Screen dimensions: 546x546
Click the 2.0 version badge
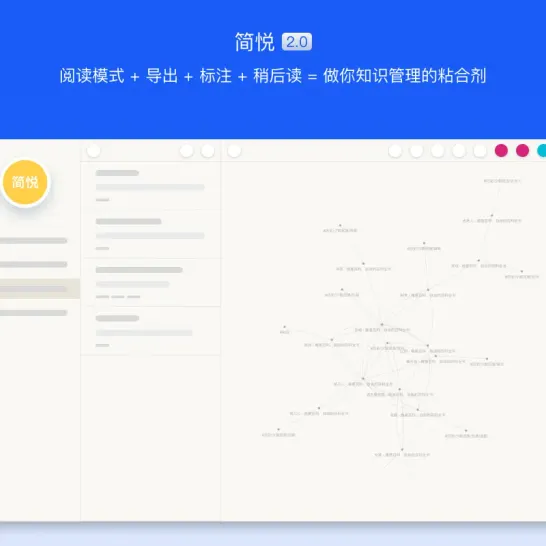297,42
